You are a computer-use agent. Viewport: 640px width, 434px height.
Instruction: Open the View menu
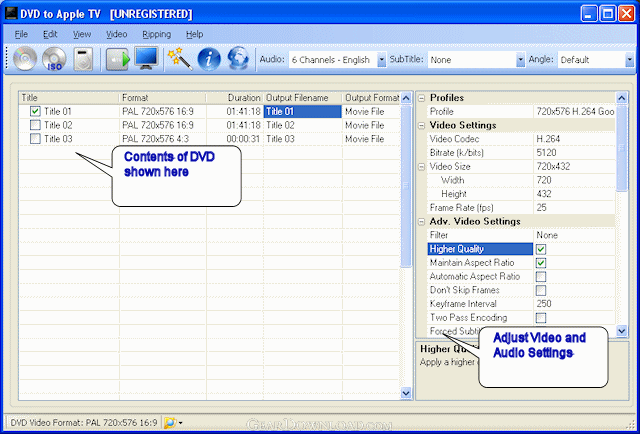82,34
